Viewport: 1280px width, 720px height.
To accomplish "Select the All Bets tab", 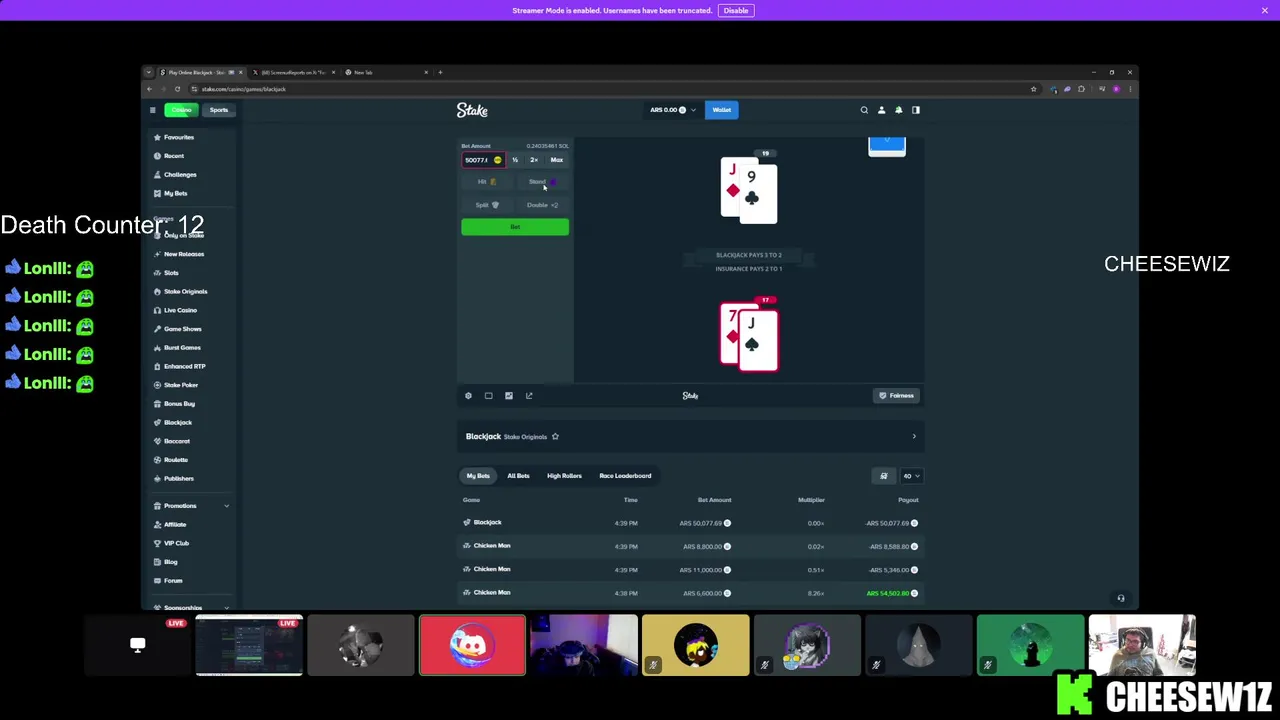I will tap(518, 476).
